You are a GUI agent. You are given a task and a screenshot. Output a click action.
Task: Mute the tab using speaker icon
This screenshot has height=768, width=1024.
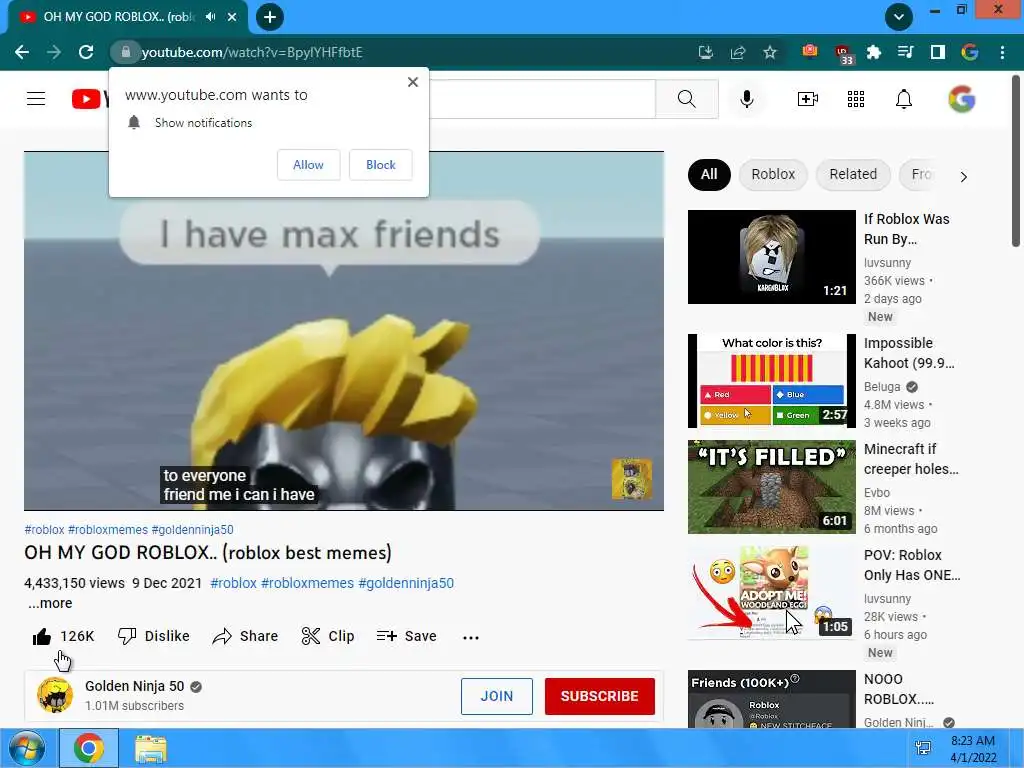click(x=210, y=17)
